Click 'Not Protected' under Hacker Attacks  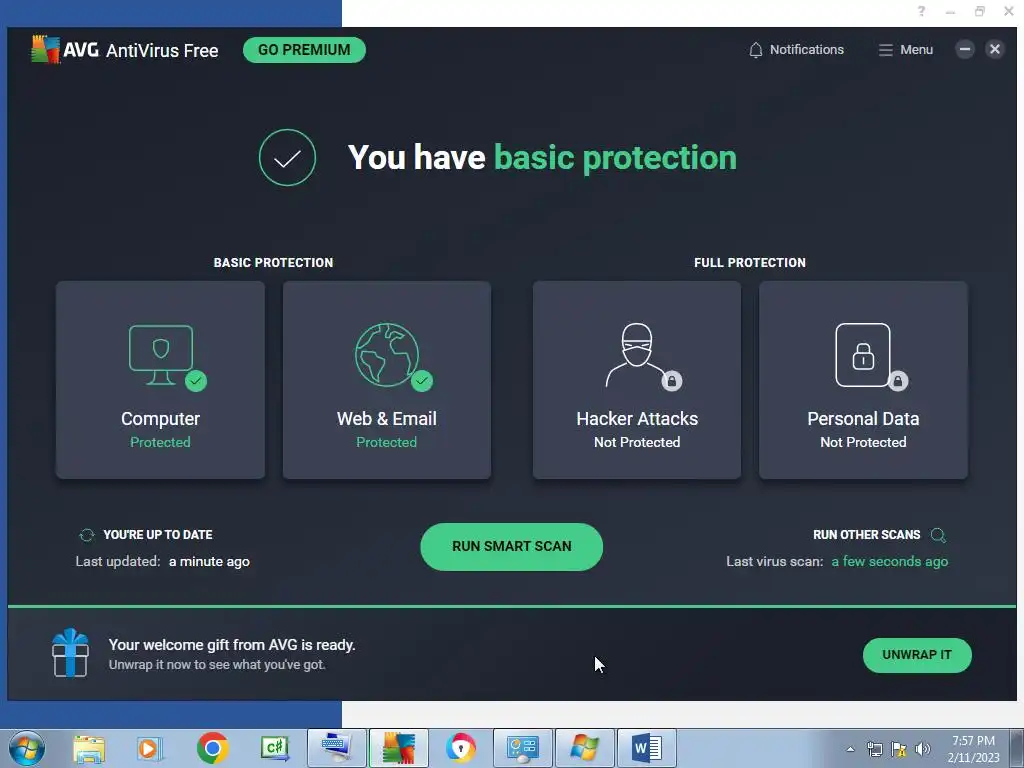(637, 442)
